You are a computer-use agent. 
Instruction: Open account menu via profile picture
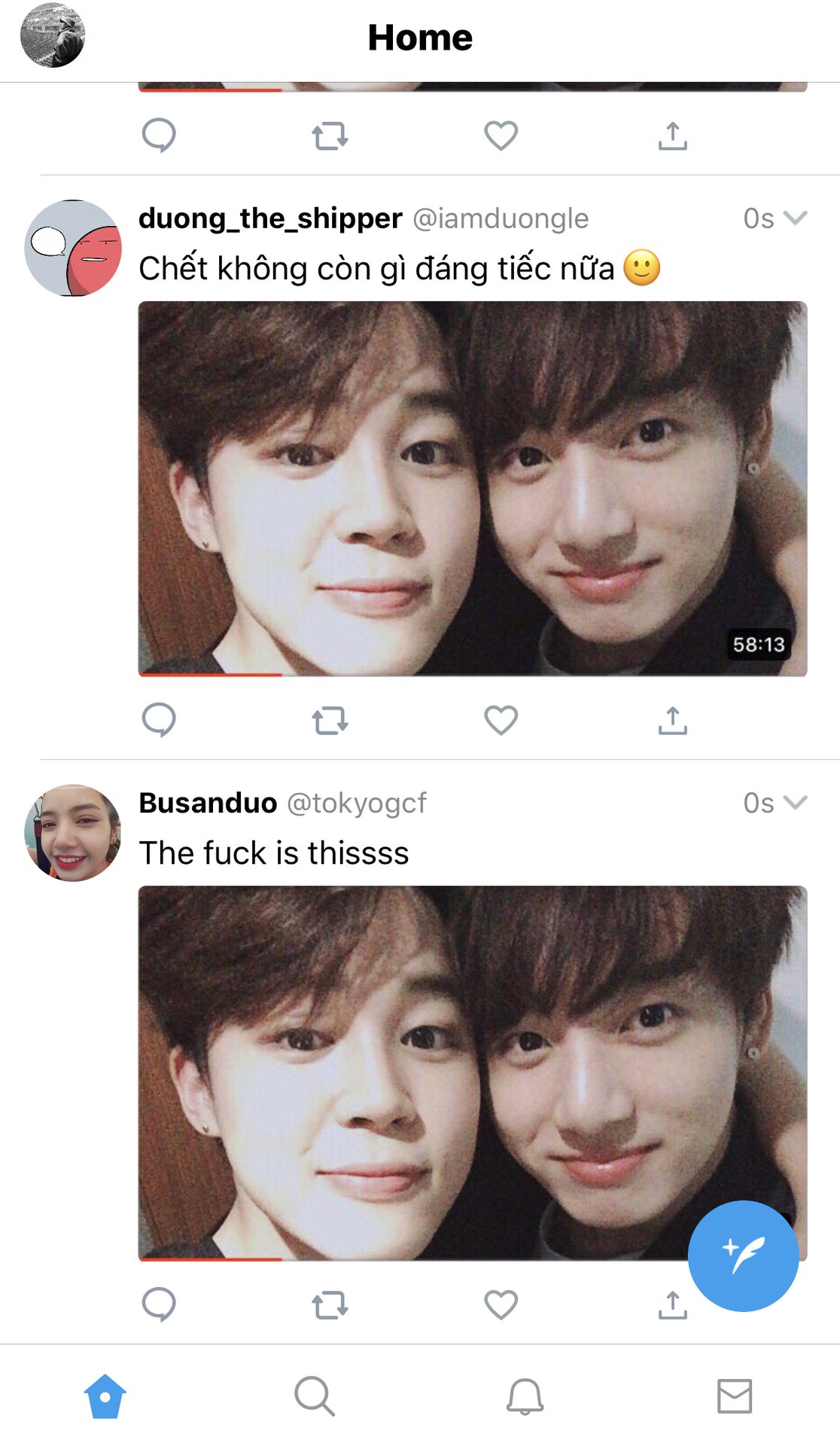coord(53,35)
